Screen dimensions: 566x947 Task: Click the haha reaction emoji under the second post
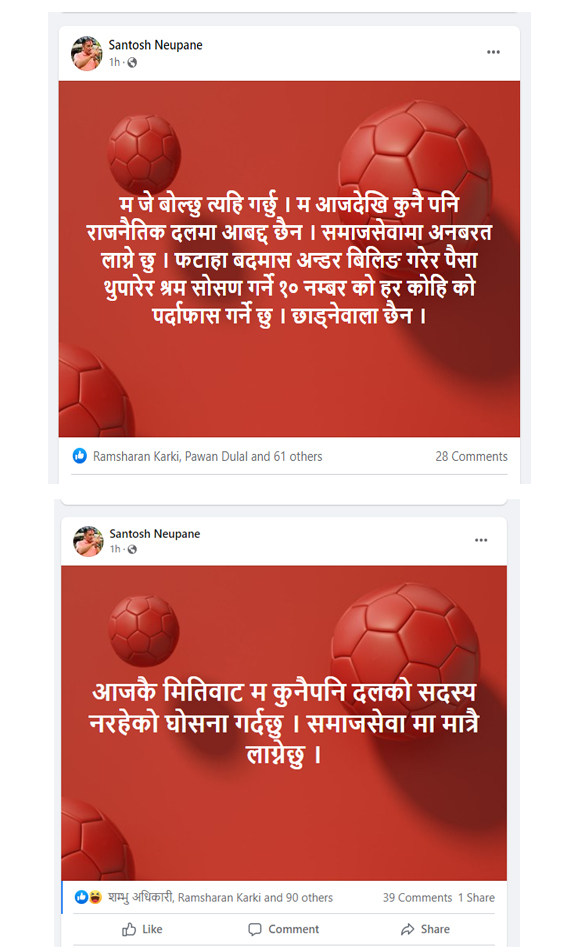pos(95,897)
